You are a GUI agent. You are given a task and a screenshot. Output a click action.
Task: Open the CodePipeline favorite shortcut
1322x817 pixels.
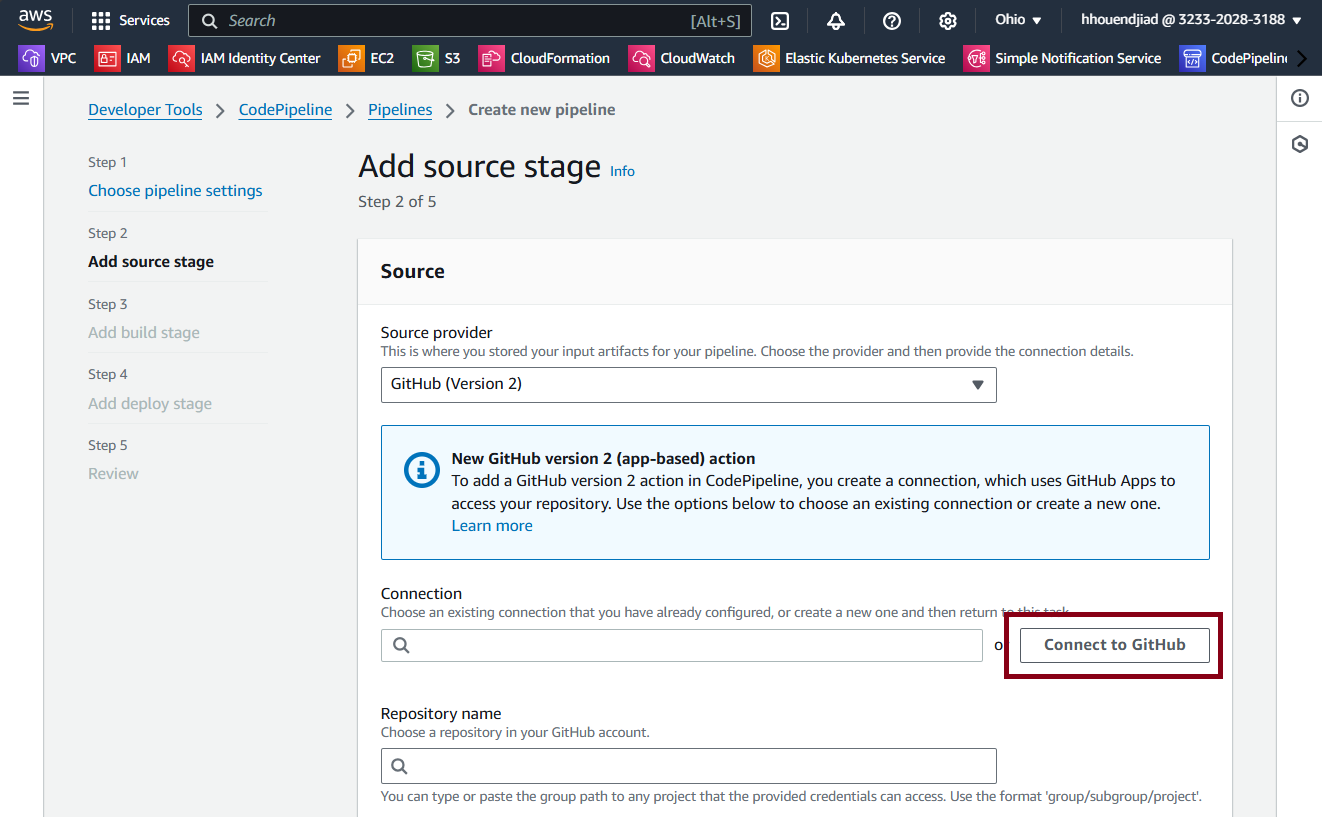(x=1234, y=58)
